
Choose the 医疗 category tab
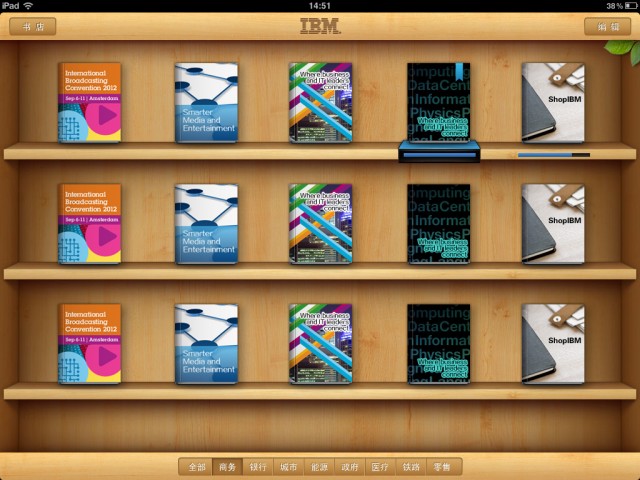pos(380,467)
